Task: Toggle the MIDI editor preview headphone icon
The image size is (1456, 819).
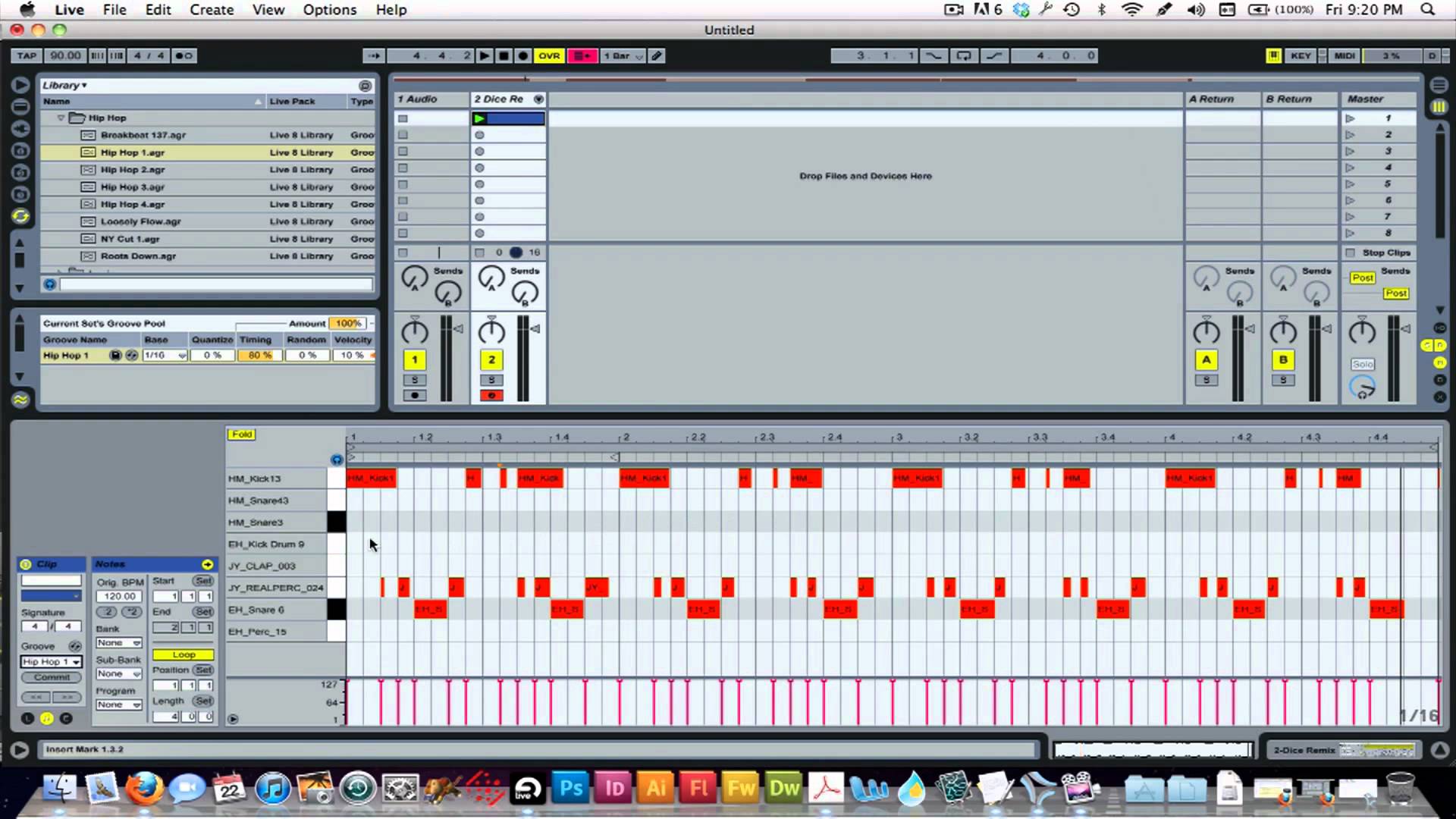Action: 337,460
